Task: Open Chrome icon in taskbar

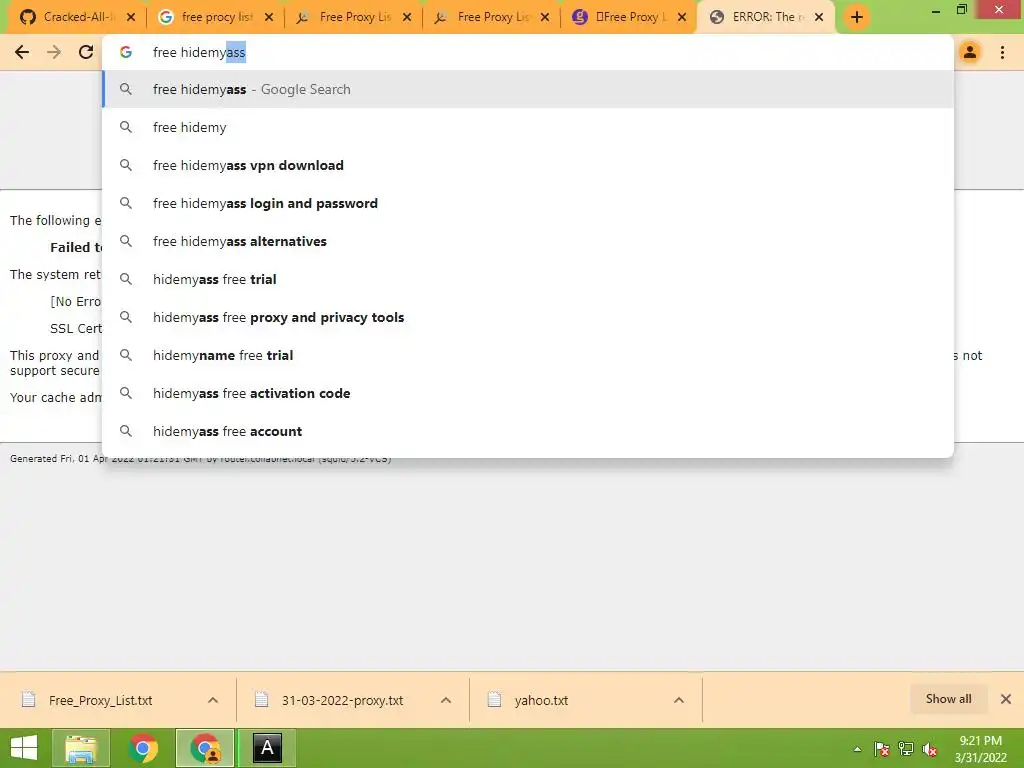Action: click(144, 748)
